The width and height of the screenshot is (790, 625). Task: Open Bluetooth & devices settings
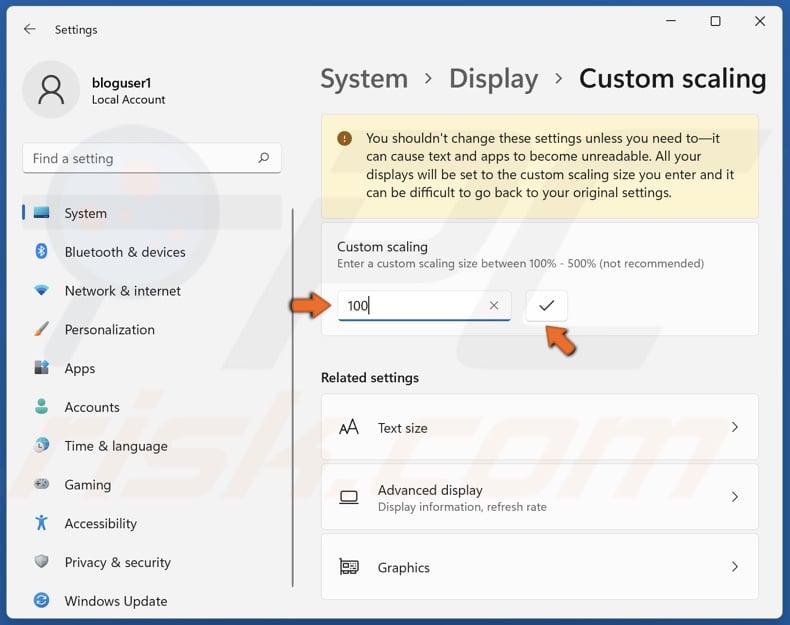point(152,251)
